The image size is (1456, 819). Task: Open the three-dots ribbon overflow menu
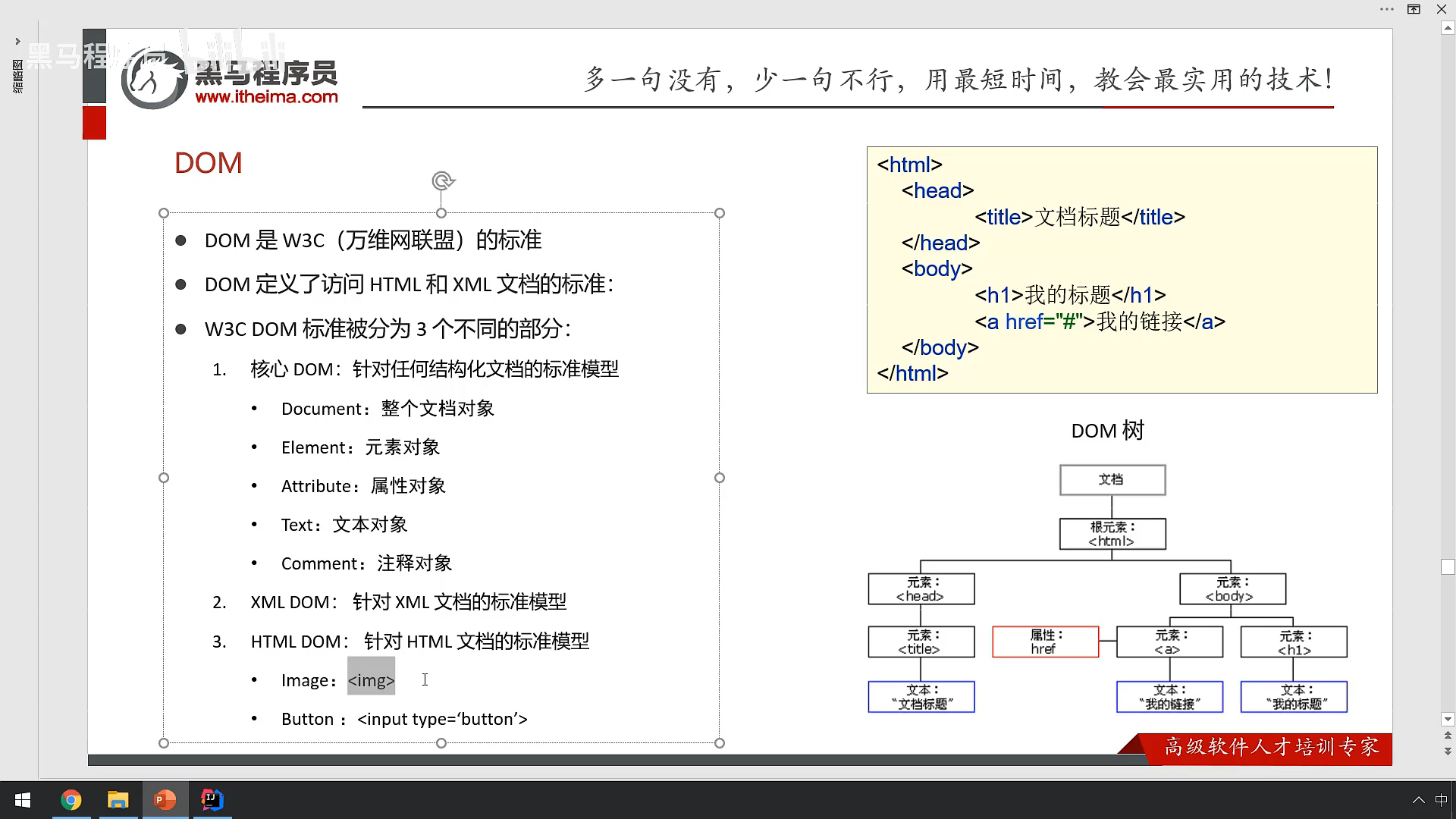(x=1387, y=9)
